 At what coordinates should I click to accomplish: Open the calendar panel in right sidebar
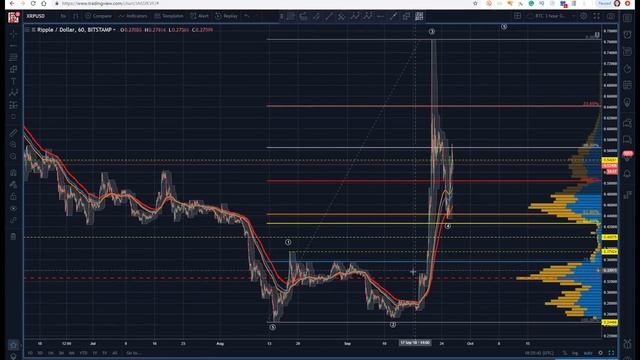(627, 85)
